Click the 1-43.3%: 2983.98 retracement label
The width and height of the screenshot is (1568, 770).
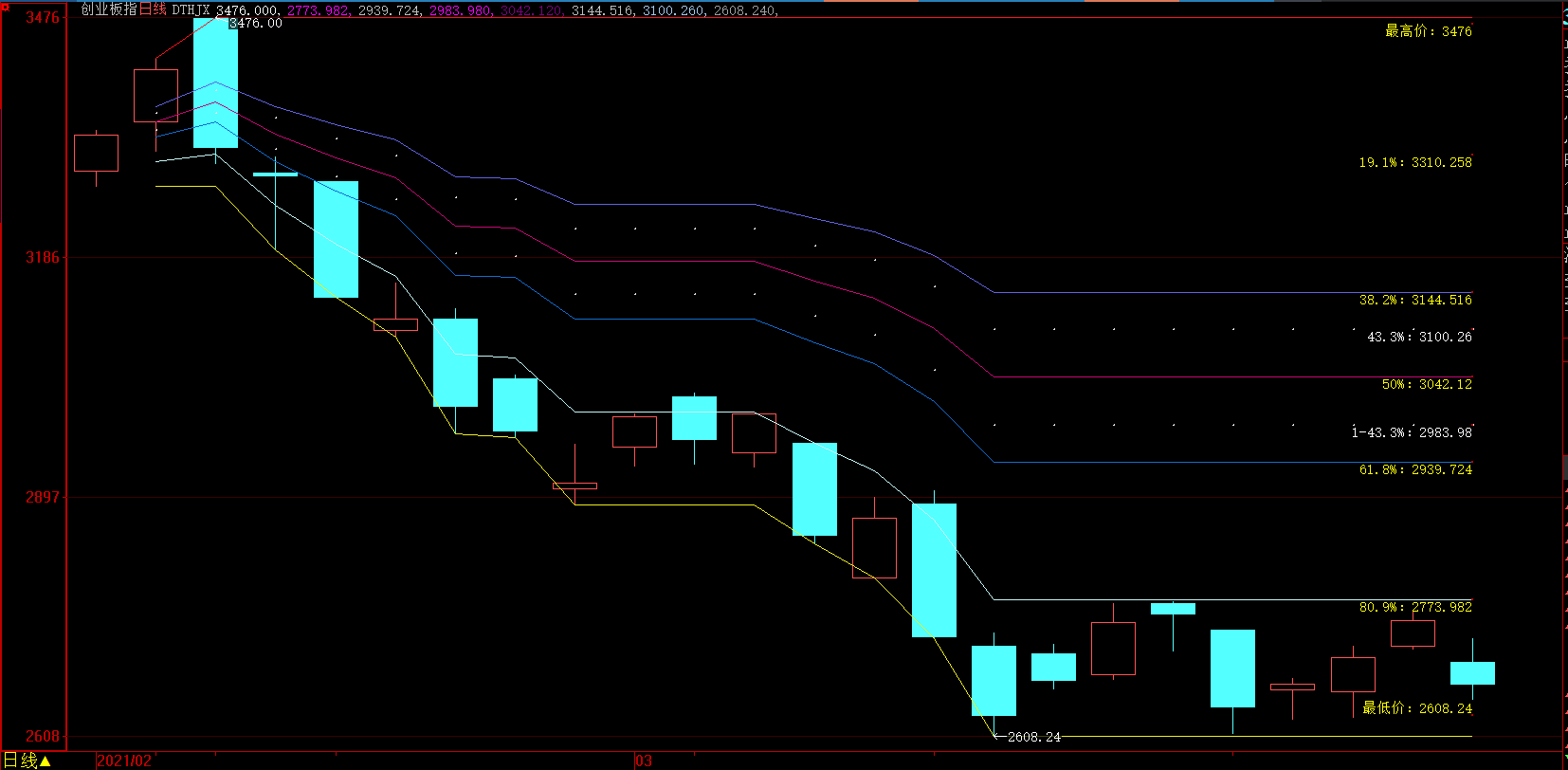coord(1412,432)
